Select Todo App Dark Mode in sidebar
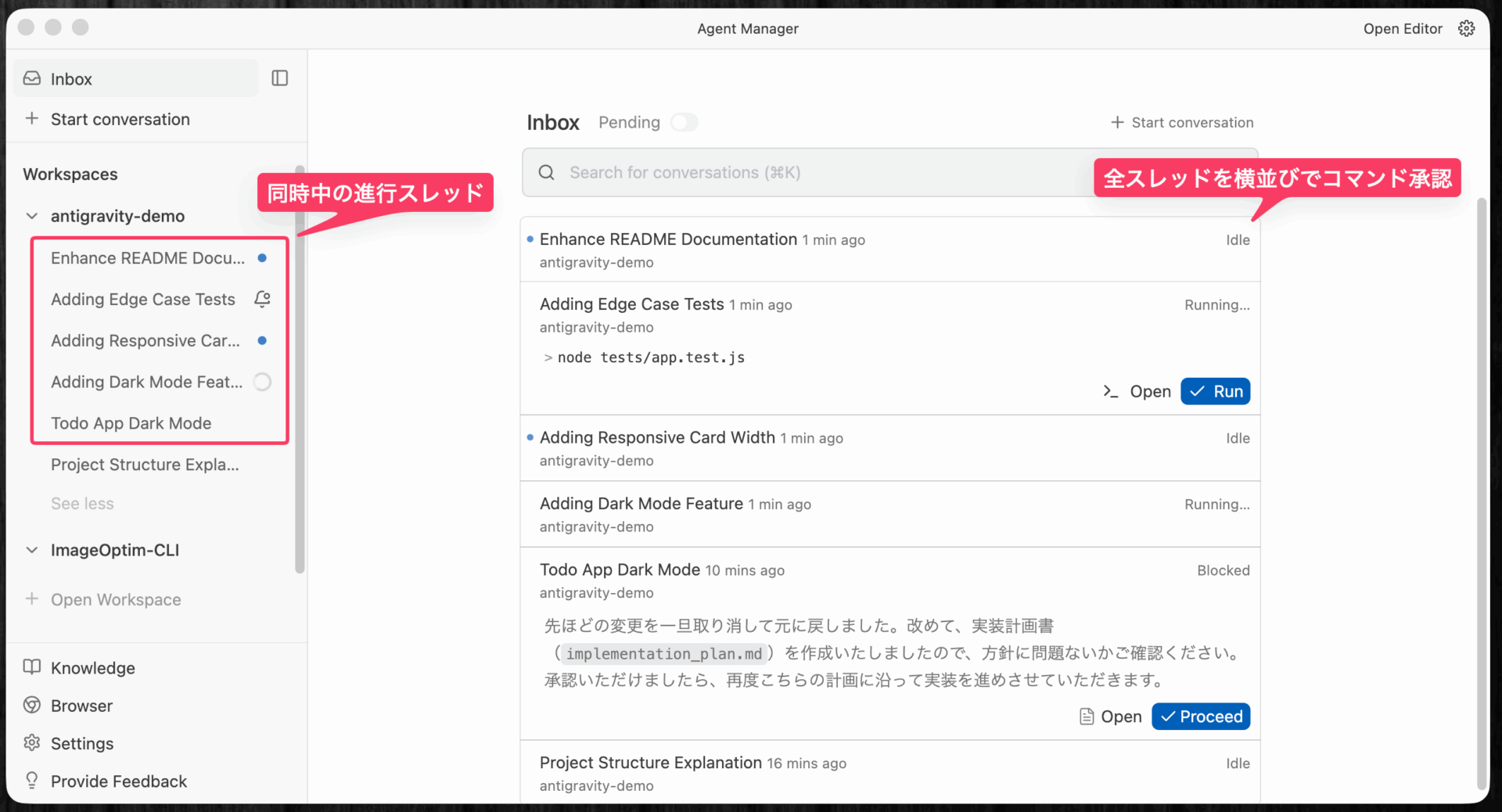The width and height of the screenshot is (1502, 812). pyautogui.click(x=131, y=423)
